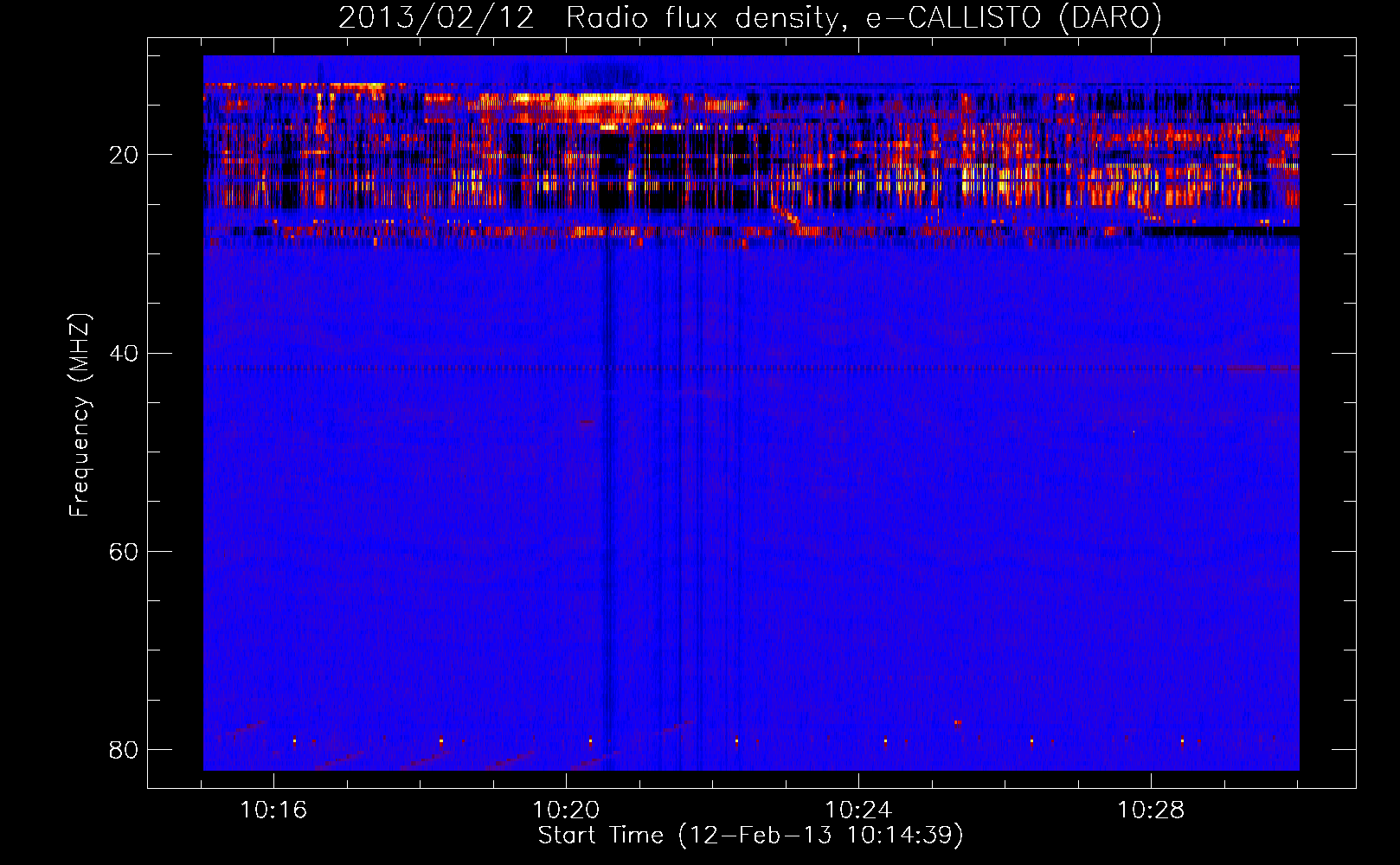Click the 20 frequency tick label
1400x865 pixels.
[x=123, y=156]
